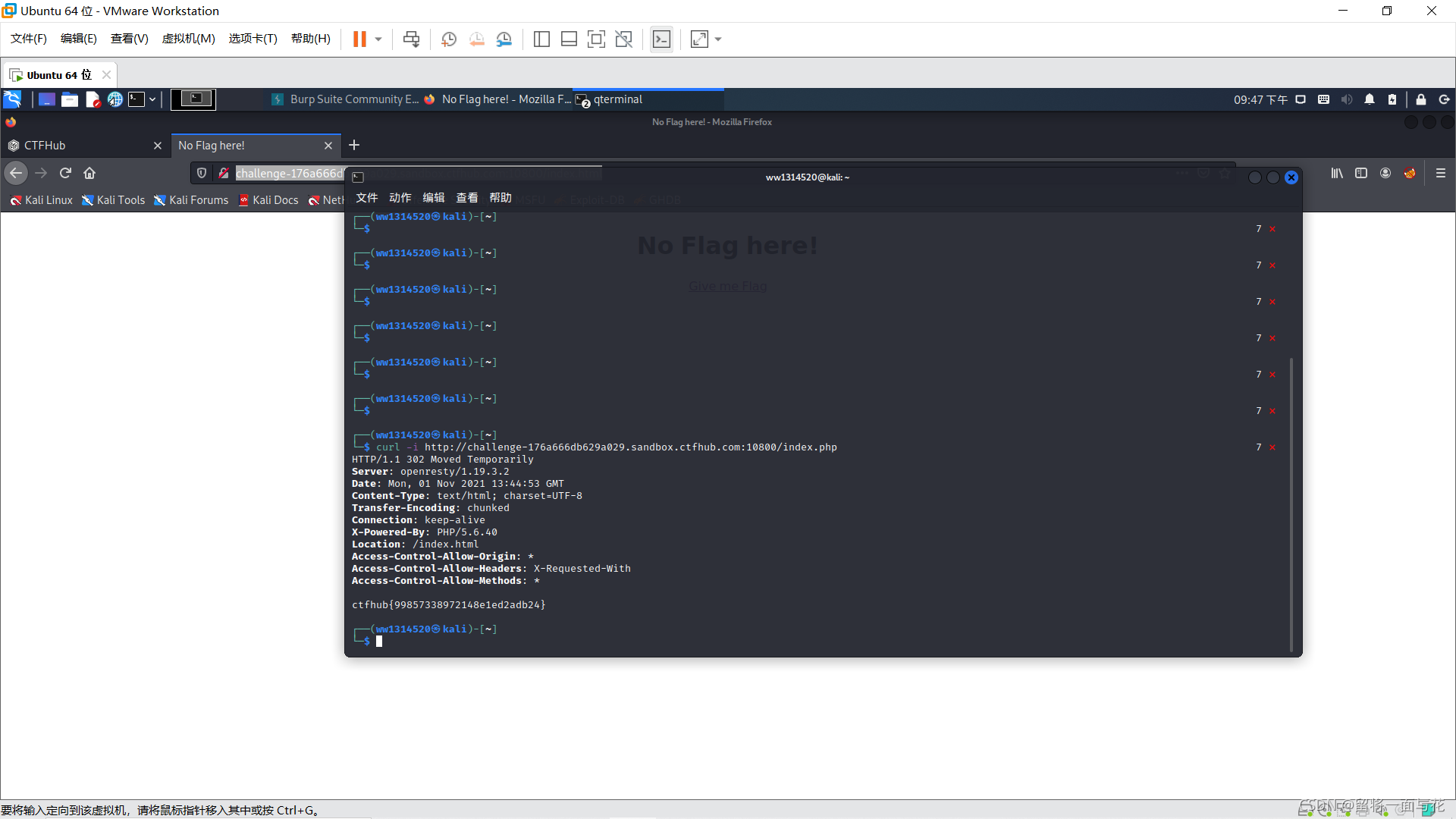Open a new Firefox tab
Viewport: 1456px width, 819px height.
pyautogui.click(x=354, y=145)
